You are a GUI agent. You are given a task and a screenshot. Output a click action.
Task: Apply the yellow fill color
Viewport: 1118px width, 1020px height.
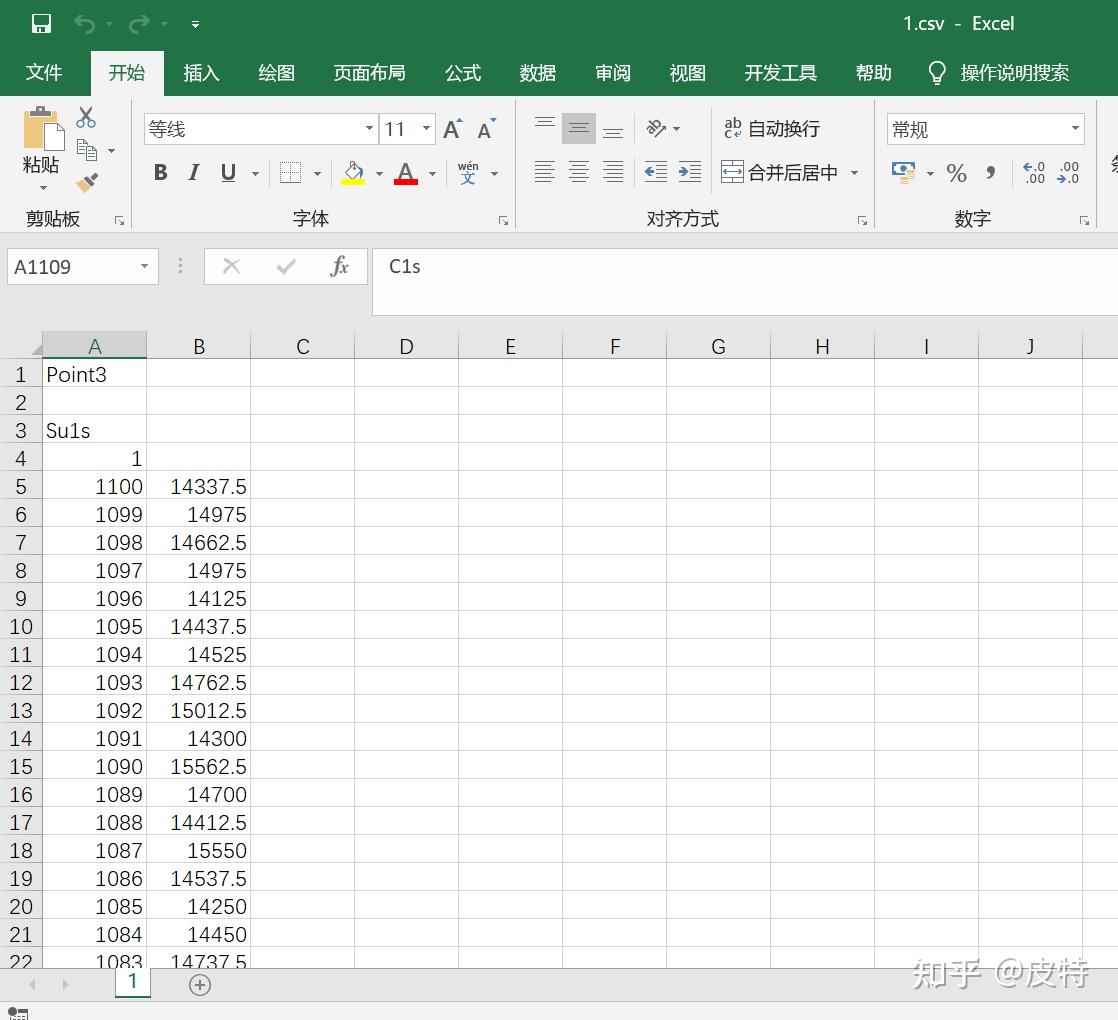coord(353,172)
